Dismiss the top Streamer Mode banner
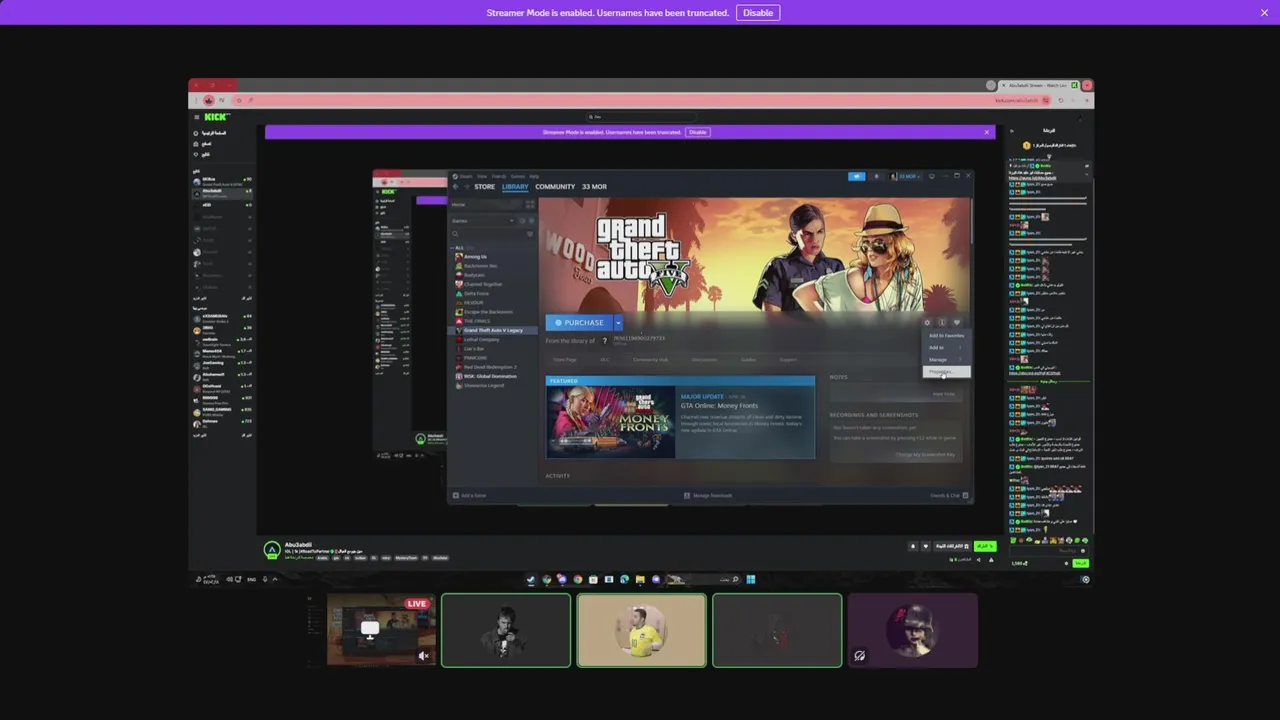The image size is (1280, 720). coord(1264,13)
